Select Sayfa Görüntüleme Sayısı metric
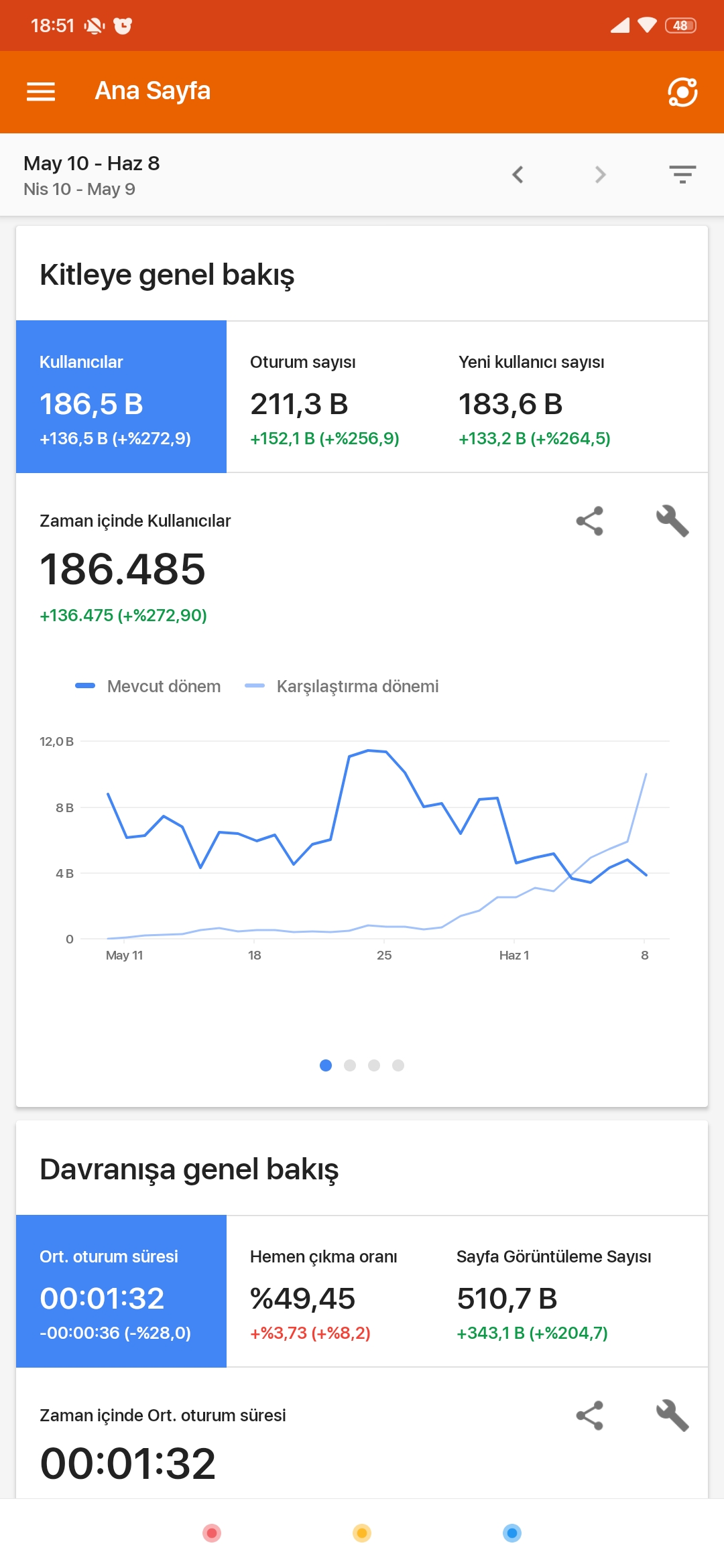 (x=571, y=1291)
